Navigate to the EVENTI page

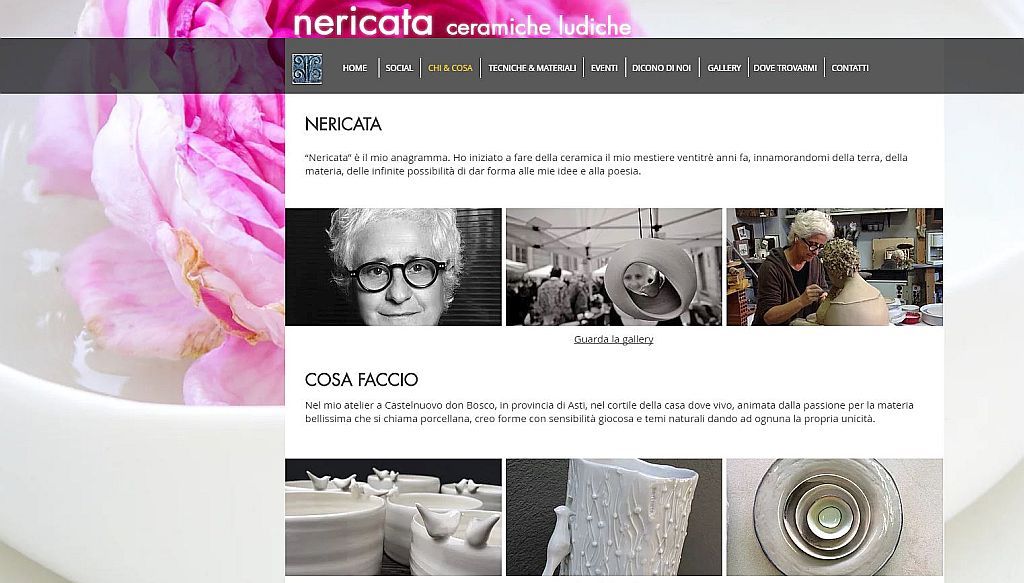[604, 68]
